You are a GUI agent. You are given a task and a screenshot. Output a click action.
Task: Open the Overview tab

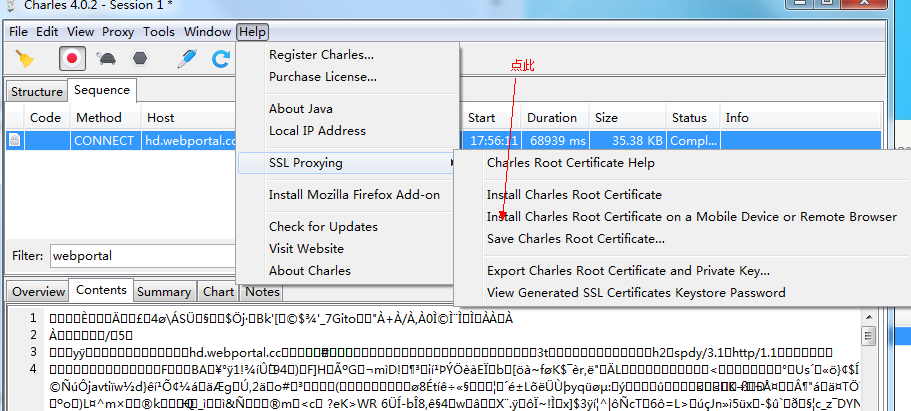click(x=38, y=292)
